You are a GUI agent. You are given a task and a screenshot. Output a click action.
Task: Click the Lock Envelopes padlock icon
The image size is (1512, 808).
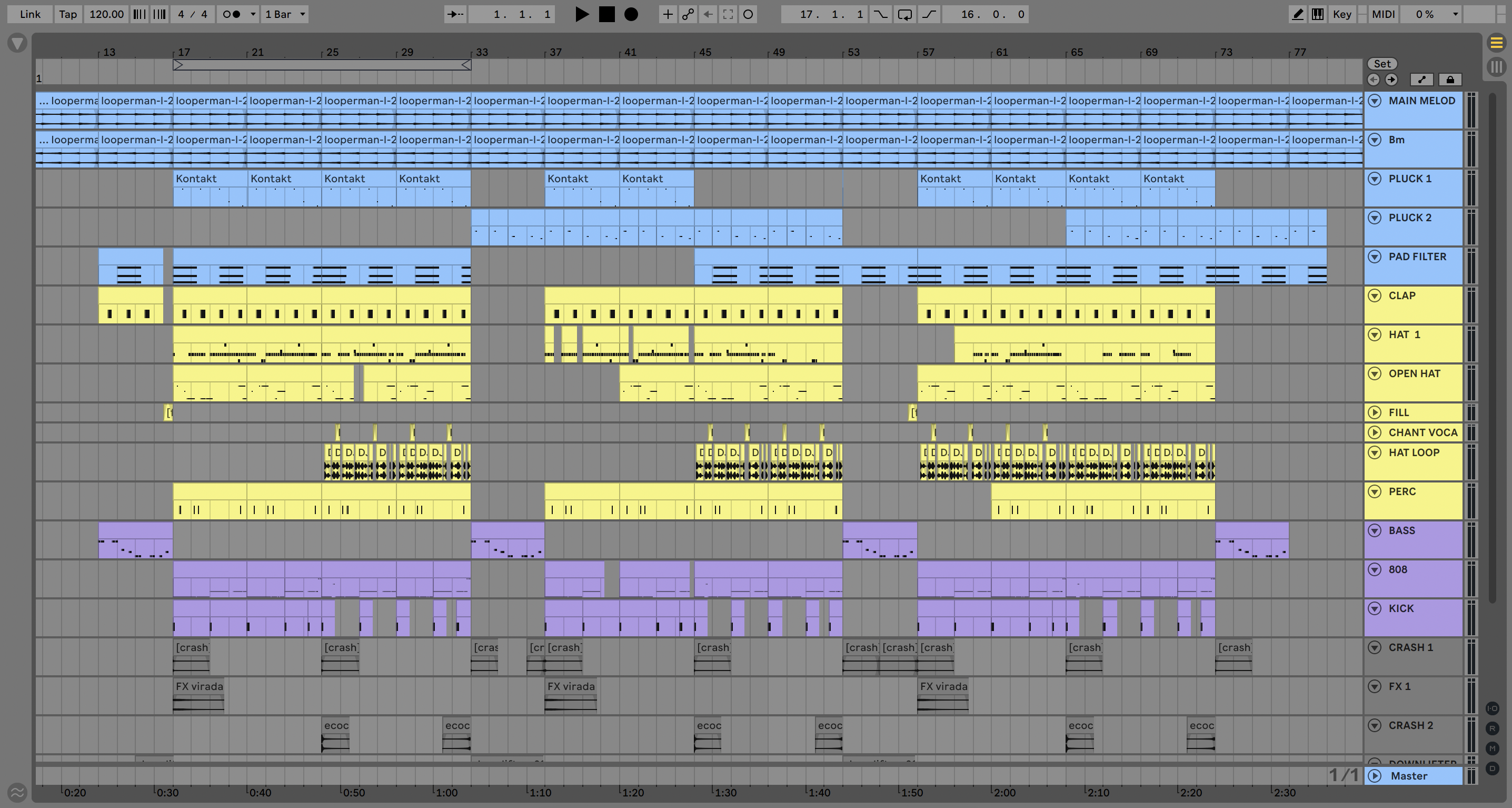point(1450,80)
